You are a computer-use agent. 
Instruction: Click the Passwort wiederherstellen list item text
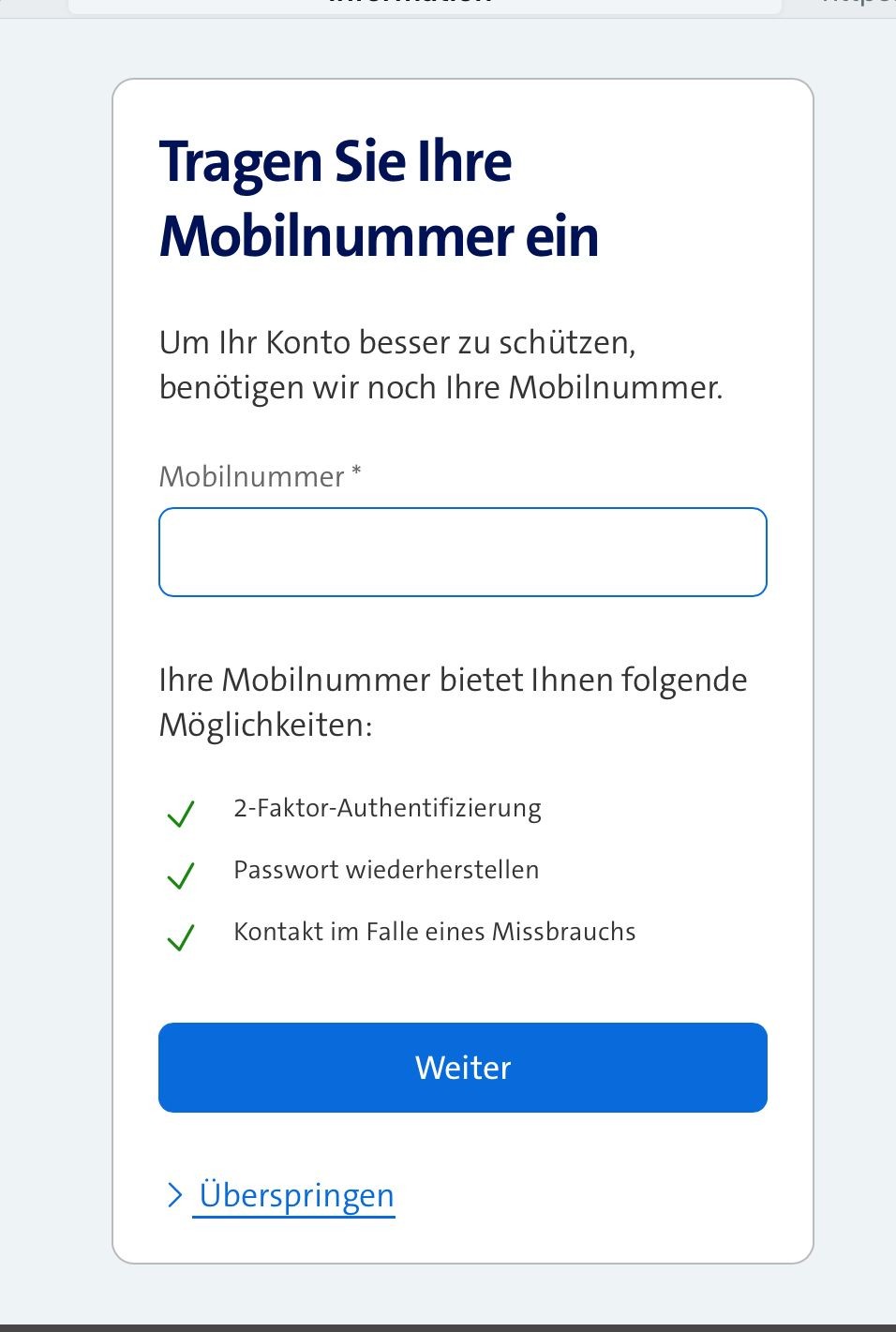tap(386, 870)
